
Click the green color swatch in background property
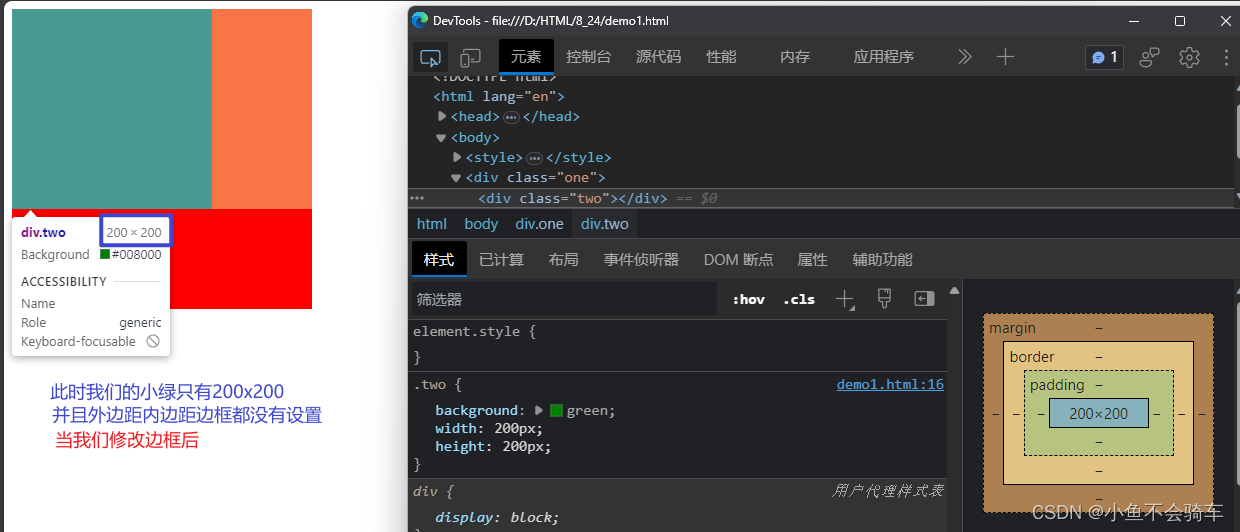[x=557, y=410]
